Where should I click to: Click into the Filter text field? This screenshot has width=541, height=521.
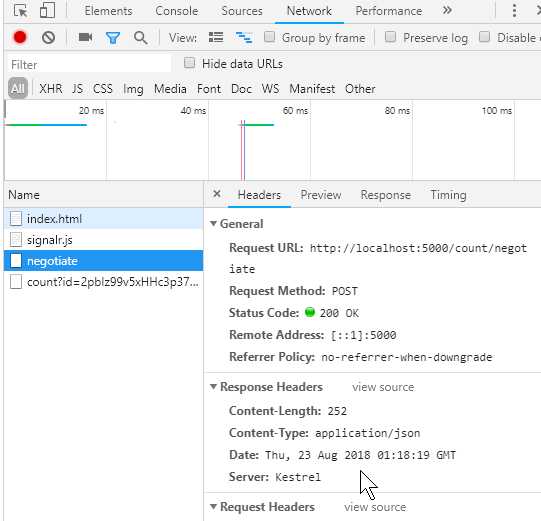pyautogui.click(x=89, y=64)
